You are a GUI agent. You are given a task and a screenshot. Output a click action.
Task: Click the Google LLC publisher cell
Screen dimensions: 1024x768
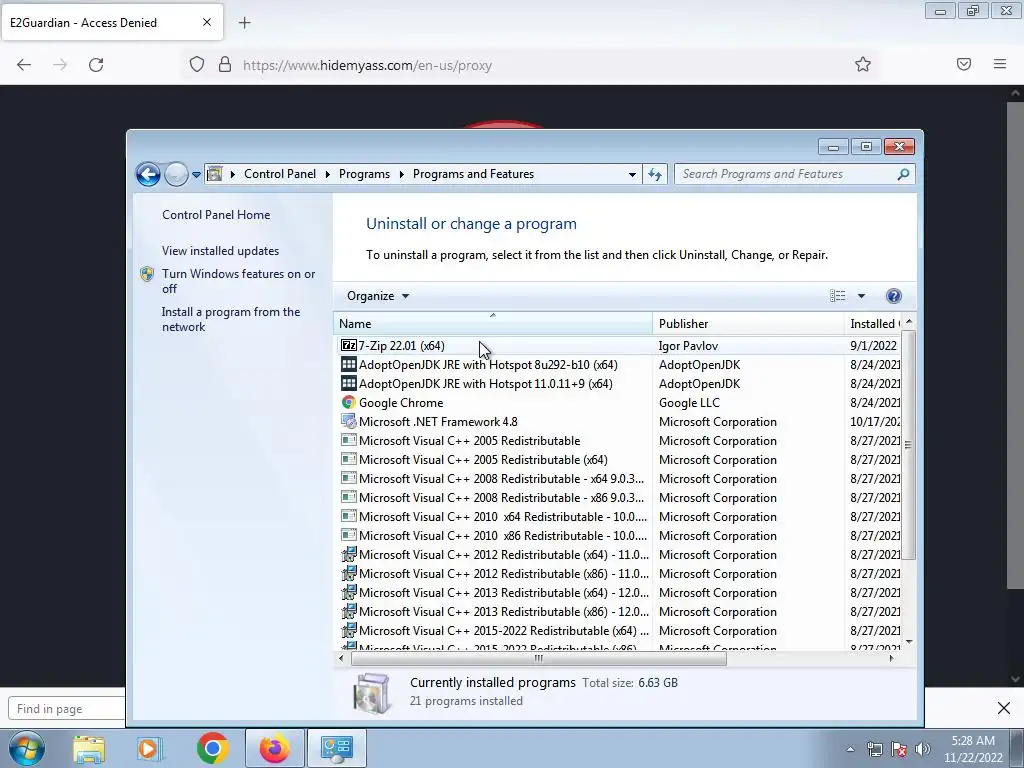click(689, 402)
